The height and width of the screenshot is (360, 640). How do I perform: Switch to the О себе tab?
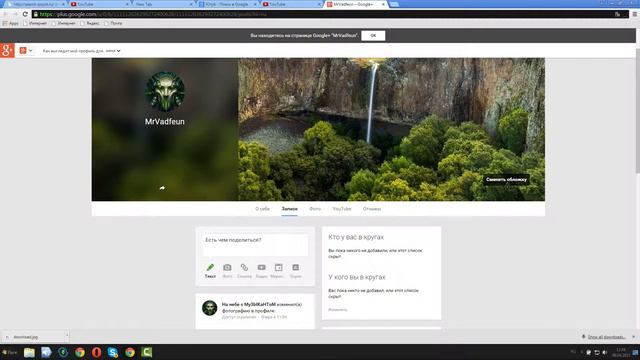[x=262, y=209]
